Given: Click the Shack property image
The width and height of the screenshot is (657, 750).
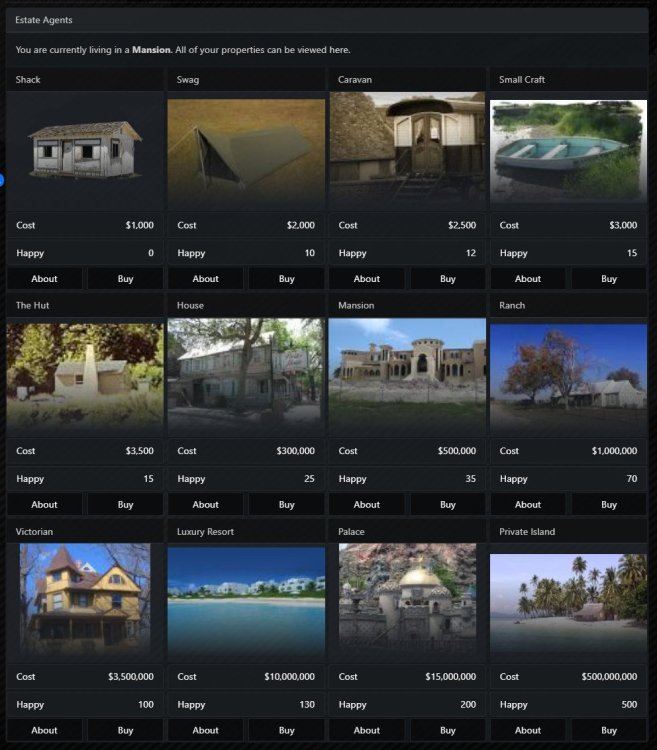Looking at the screenshot, I should [85, 152].
